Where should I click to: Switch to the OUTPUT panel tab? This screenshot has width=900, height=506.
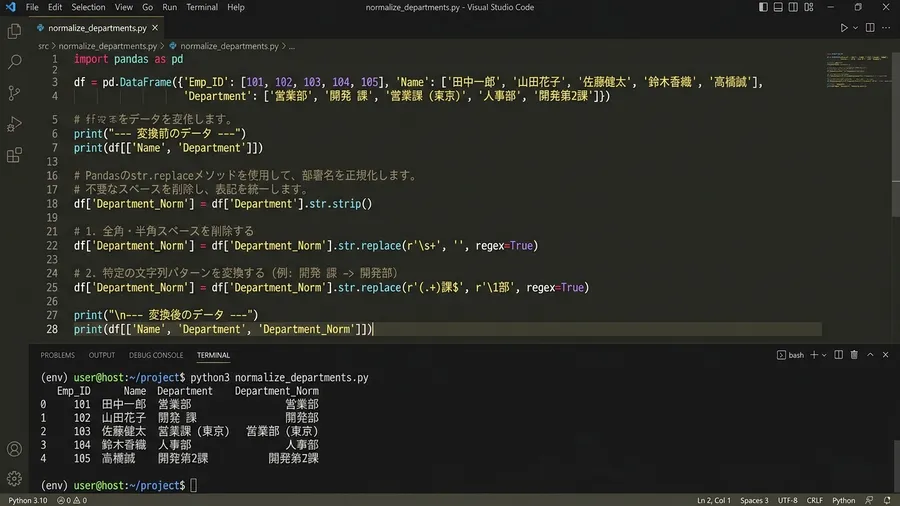(x=102, y=355)
